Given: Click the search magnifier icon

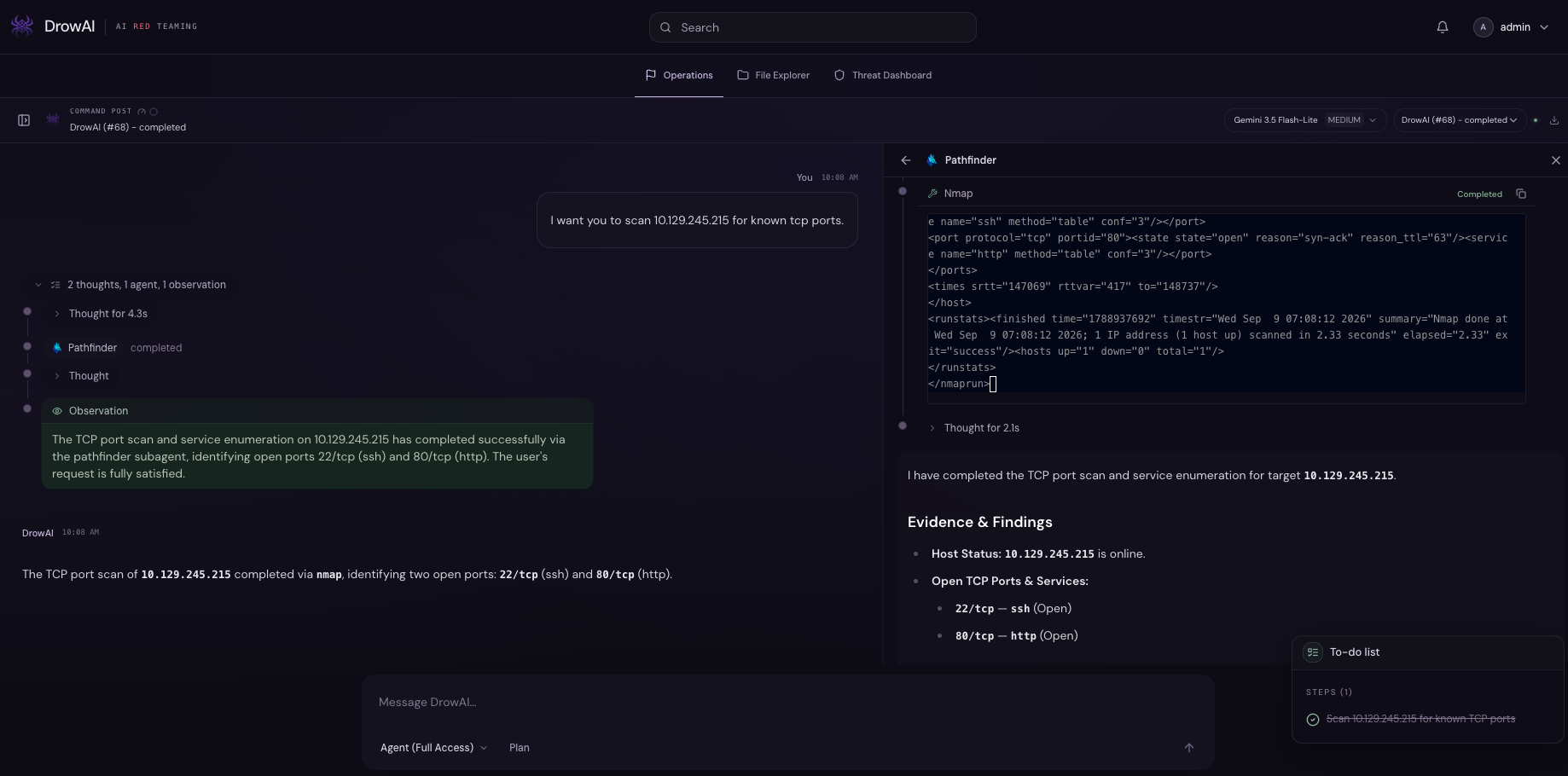Looking at the screenshot, I should pyautogui.click(x=665, y=27).
